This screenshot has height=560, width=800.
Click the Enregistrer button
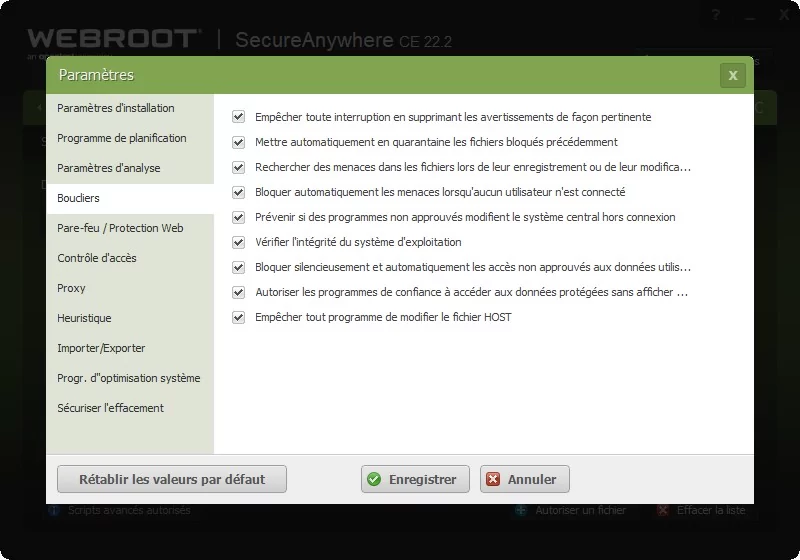coord(415,479)
